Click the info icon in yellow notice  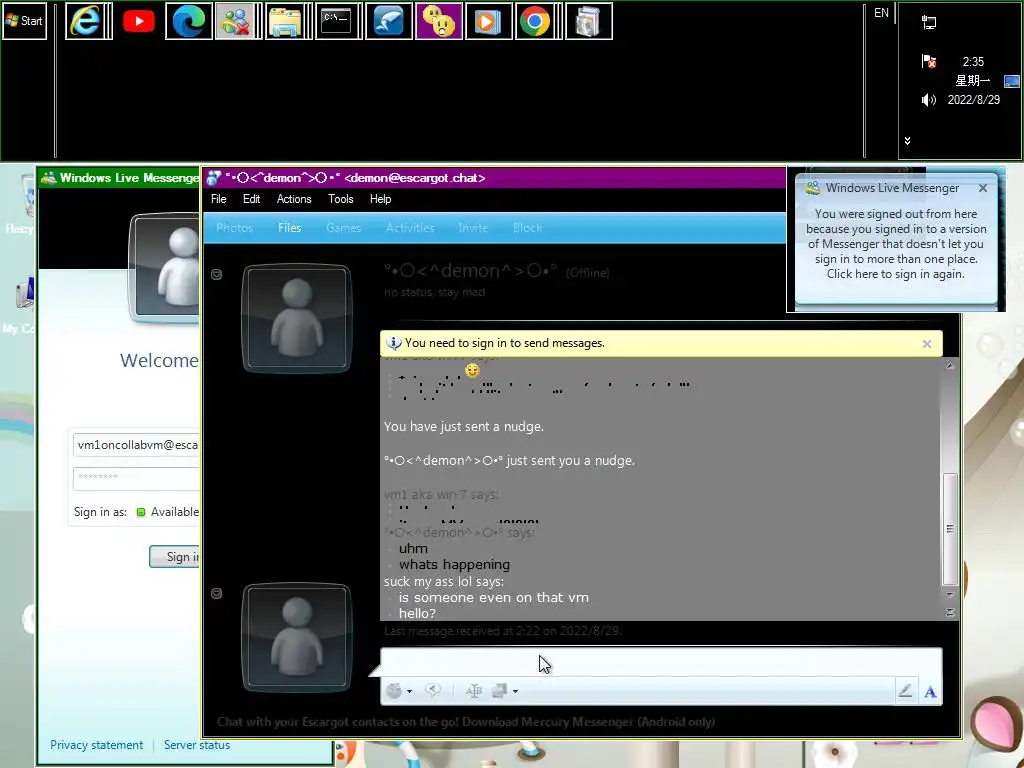(393, 343)
